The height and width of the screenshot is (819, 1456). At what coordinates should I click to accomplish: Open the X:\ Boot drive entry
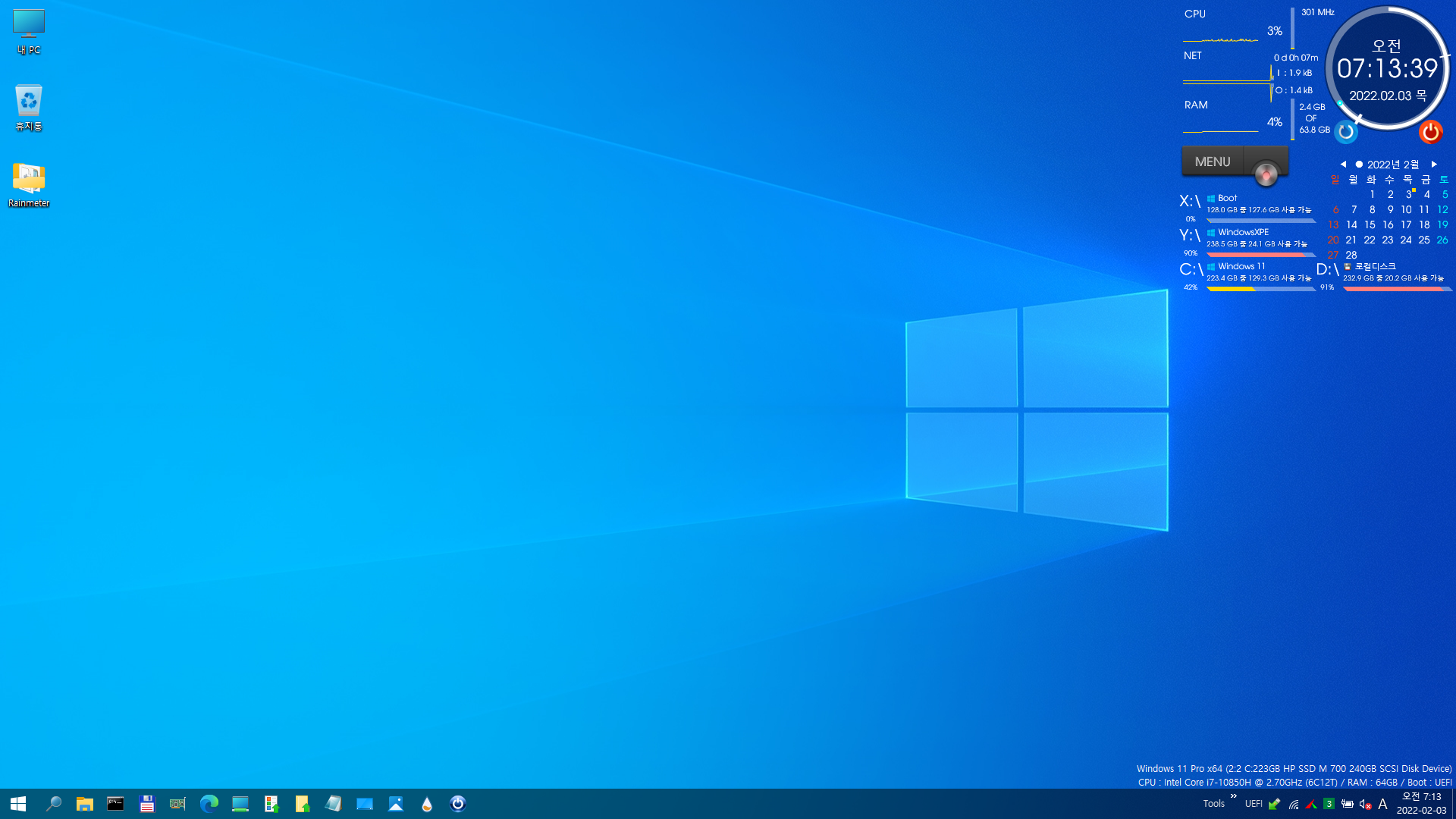pos(1247,207)
